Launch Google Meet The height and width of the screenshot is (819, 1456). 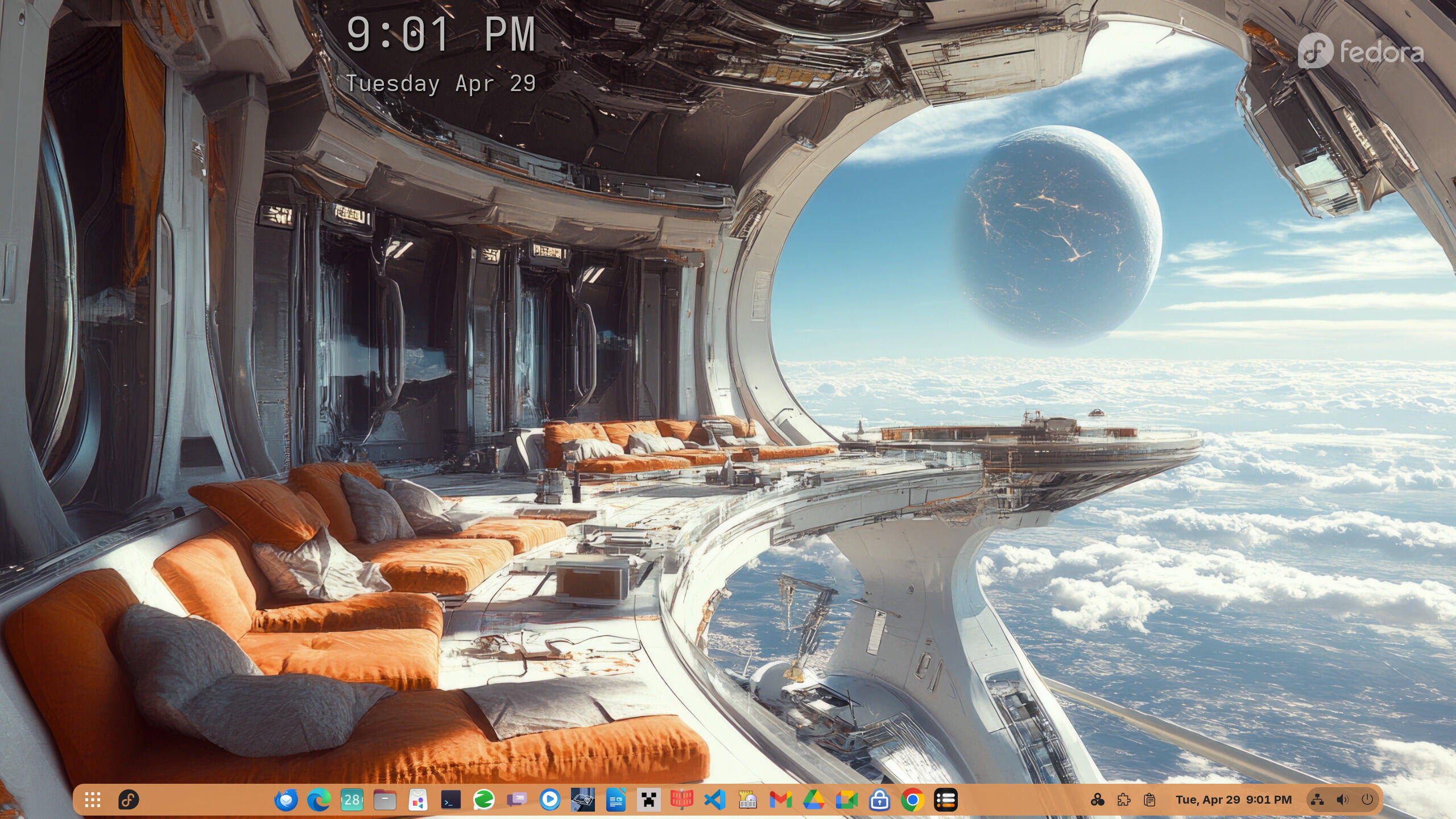tap(846, 800)
